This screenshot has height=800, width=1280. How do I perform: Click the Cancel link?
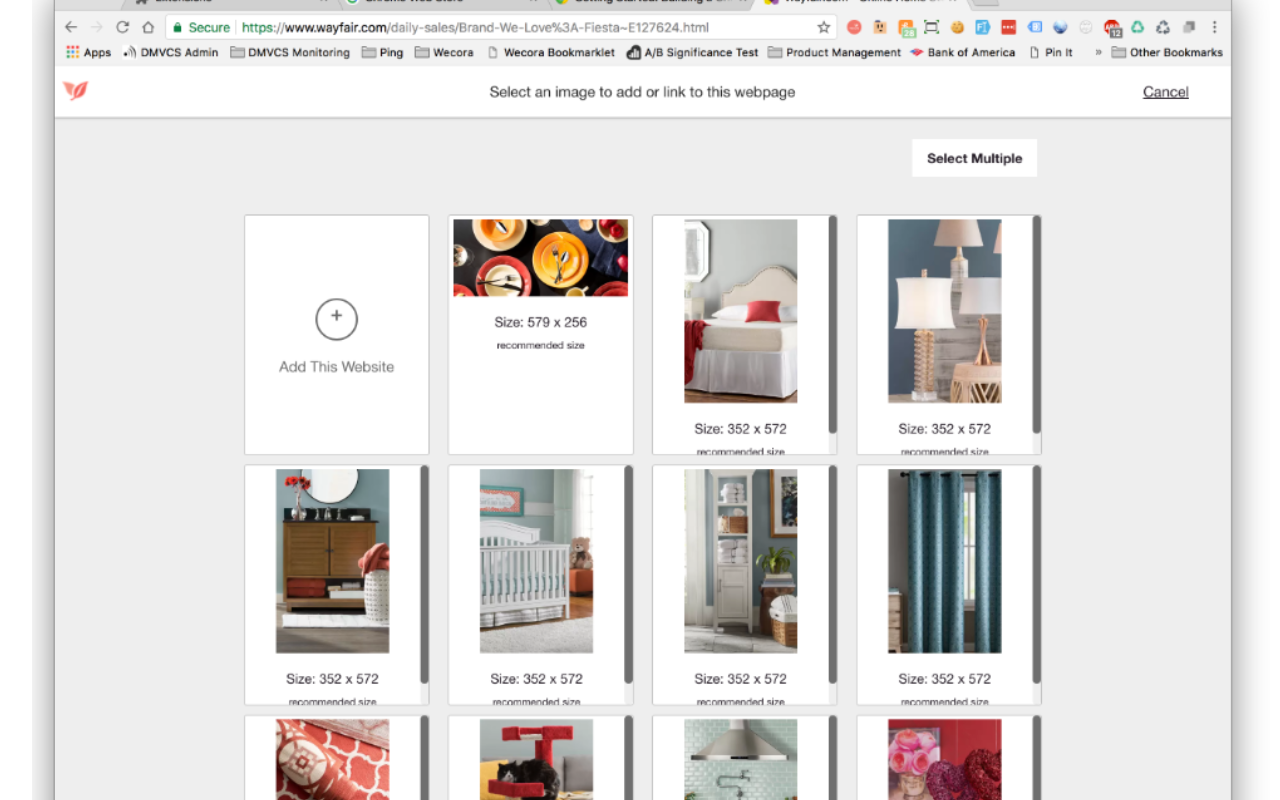tap(1165, 91)
